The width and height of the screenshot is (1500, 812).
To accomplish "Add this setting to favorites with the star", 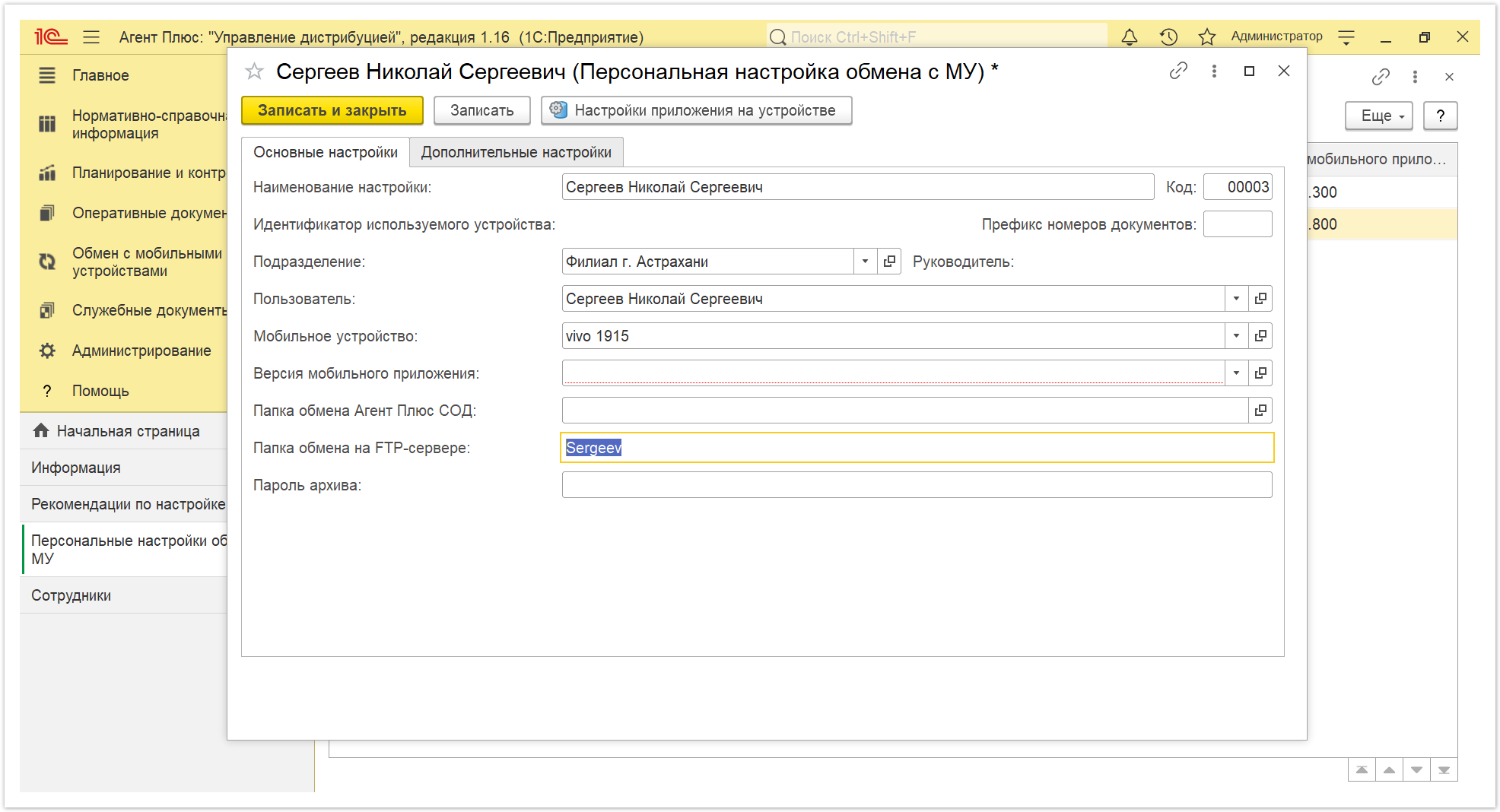I will tap(254, 71).
